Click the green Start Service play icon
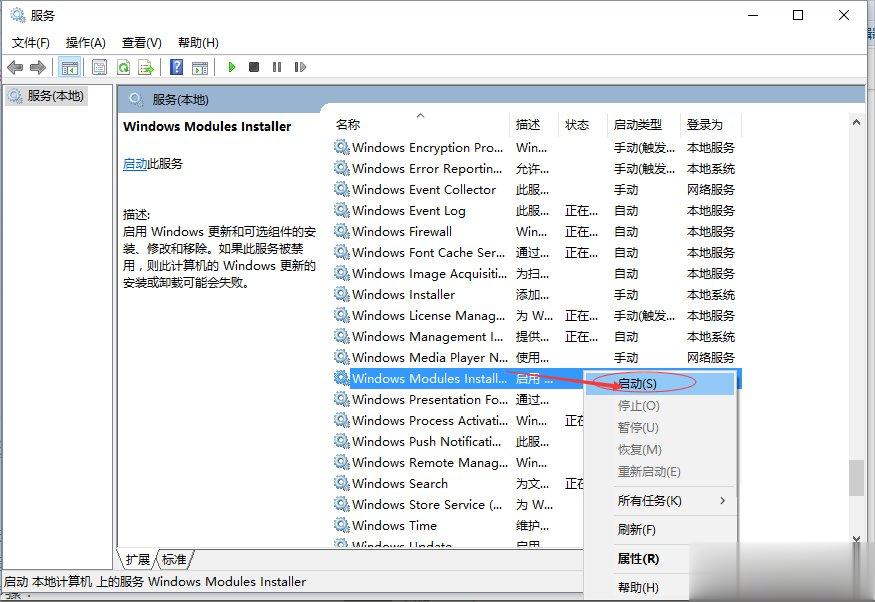 pos(232,67)
